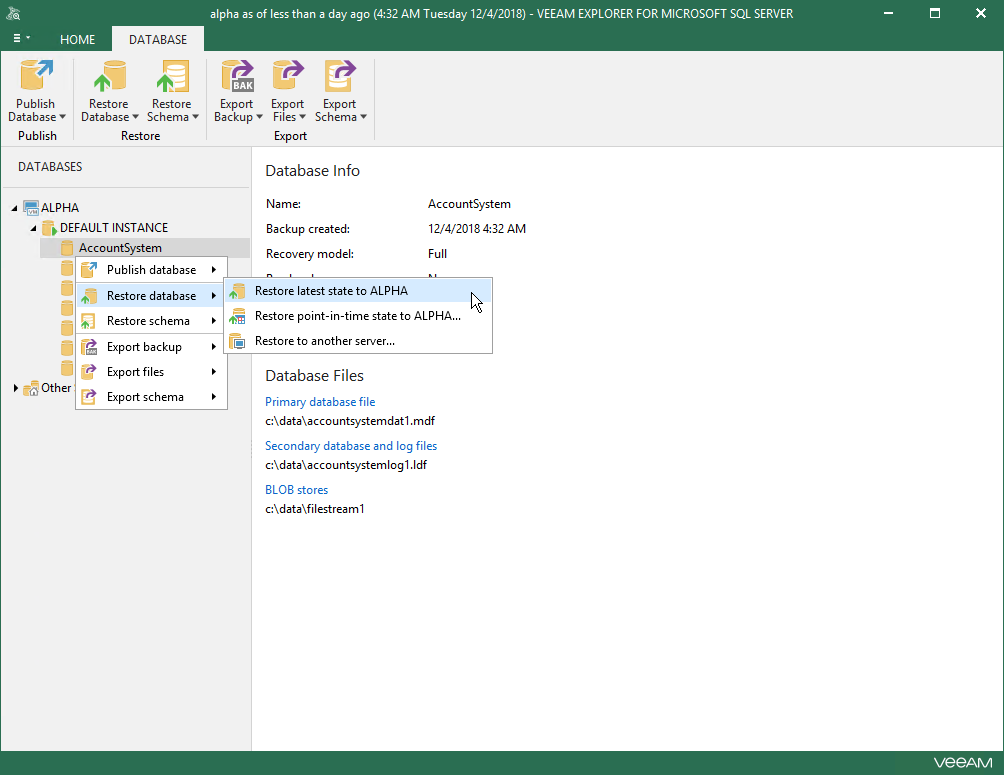
Task: Click the Restore Database ribbon icon
Action: 109,76
